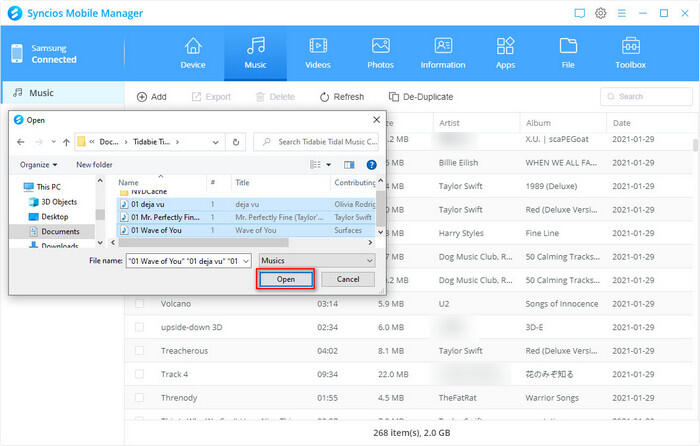Open the Information tab
Image resolution: width=700 pixels, height=446 pixels.
pyautogui.click(x=443, y=54)
